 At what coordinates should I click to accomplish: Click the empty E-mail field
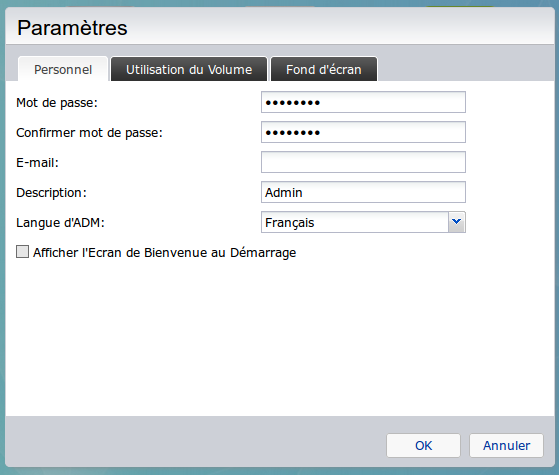[x=363, y=162]
